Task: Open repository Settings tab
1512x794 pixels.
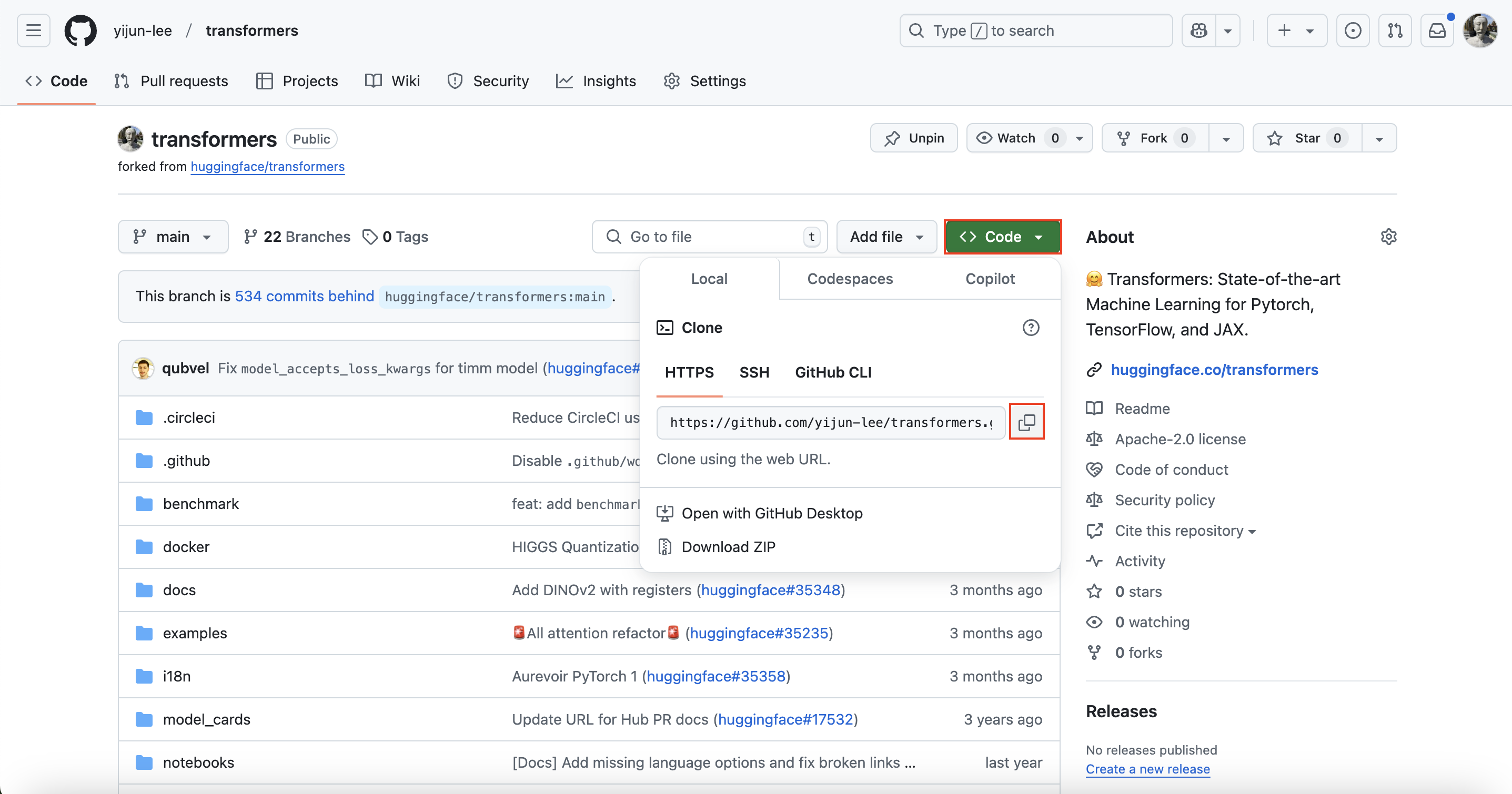Action: 705,81
